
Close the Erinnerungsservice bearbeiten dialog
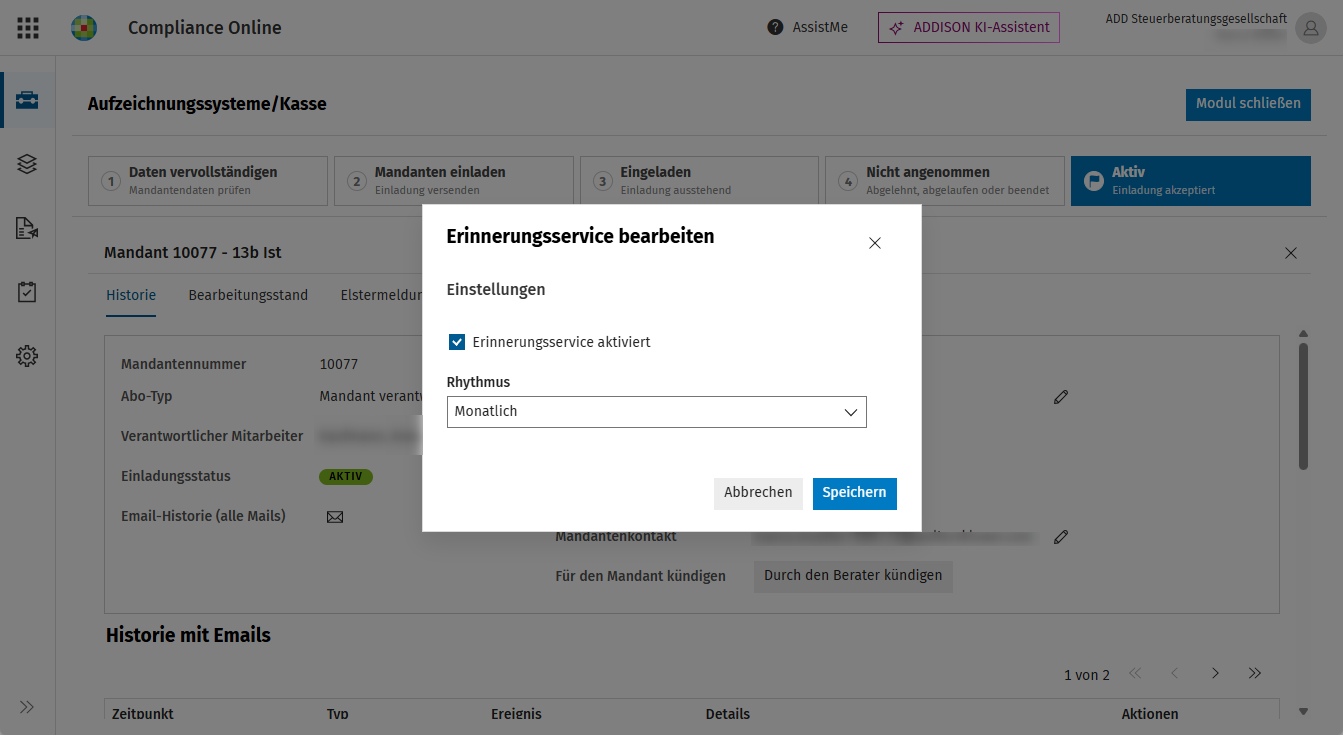click(875, 243)
